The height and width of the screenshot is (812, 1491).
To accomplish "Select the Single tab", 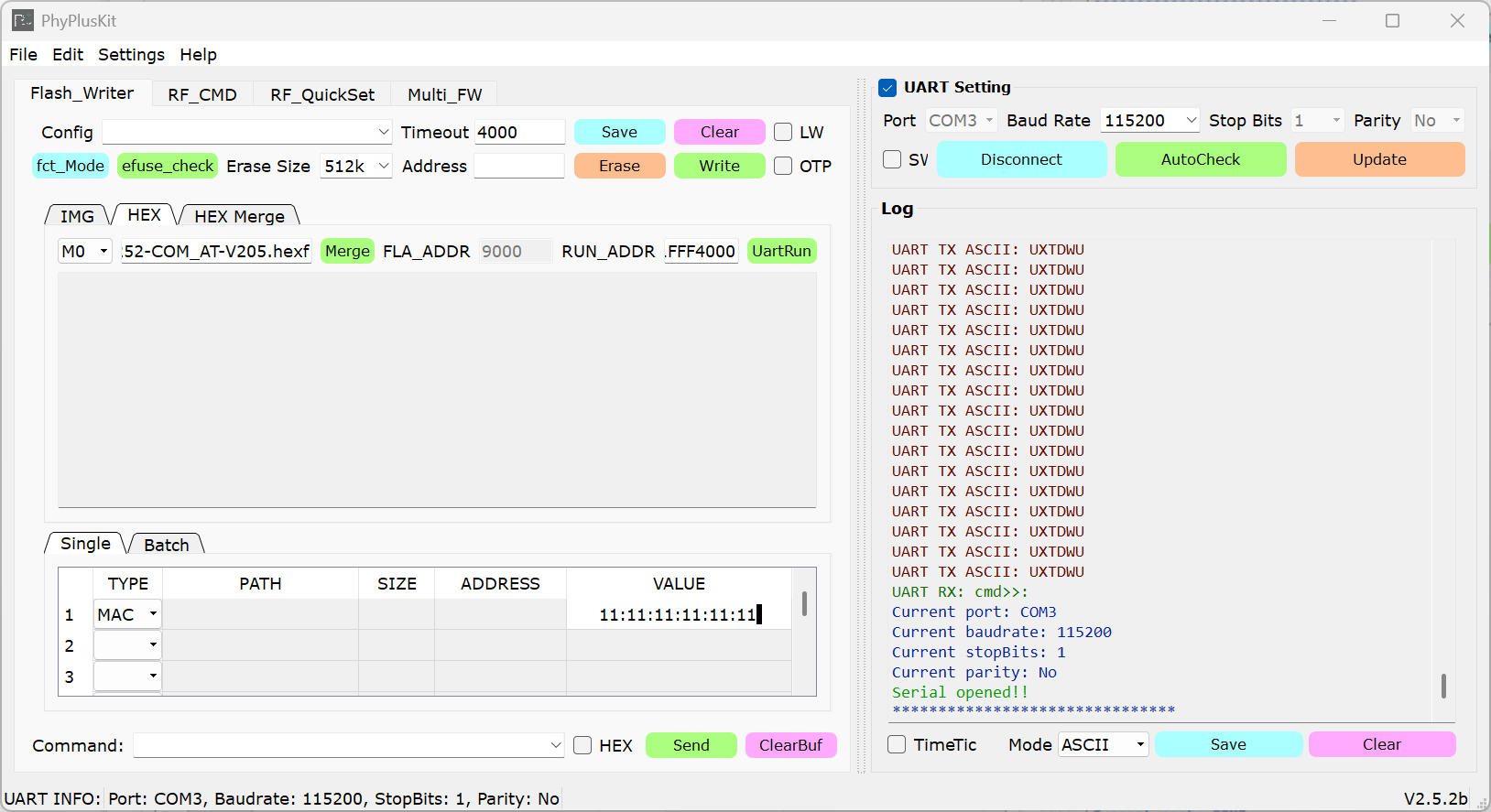I will pos(85,544).
